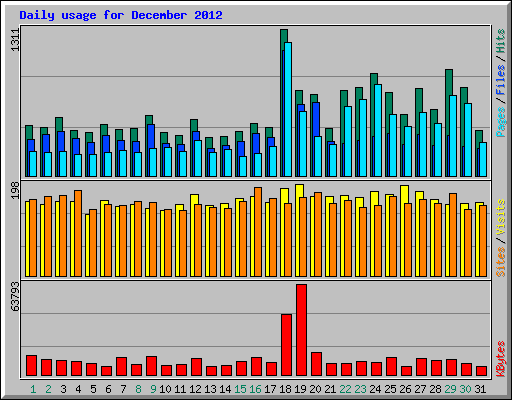This screenshot has width=512, height=400.
Task: Click day 6 label on the x-axis
Action: pyautogui.click(x=108, y=389)
